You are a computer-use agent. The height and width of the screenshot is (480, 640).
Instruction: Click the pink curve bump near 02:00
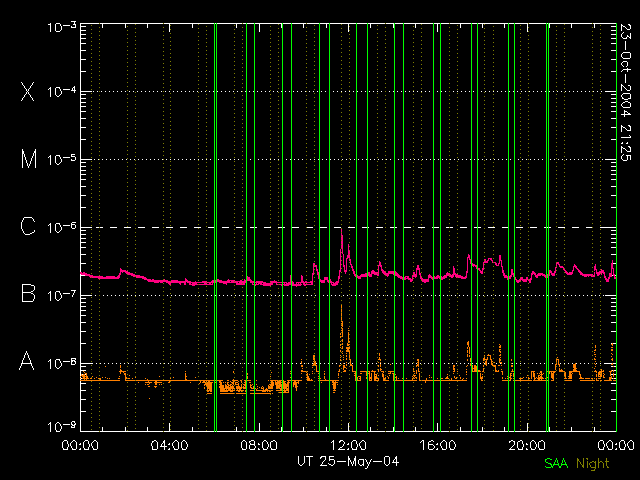tap(121, 270)
